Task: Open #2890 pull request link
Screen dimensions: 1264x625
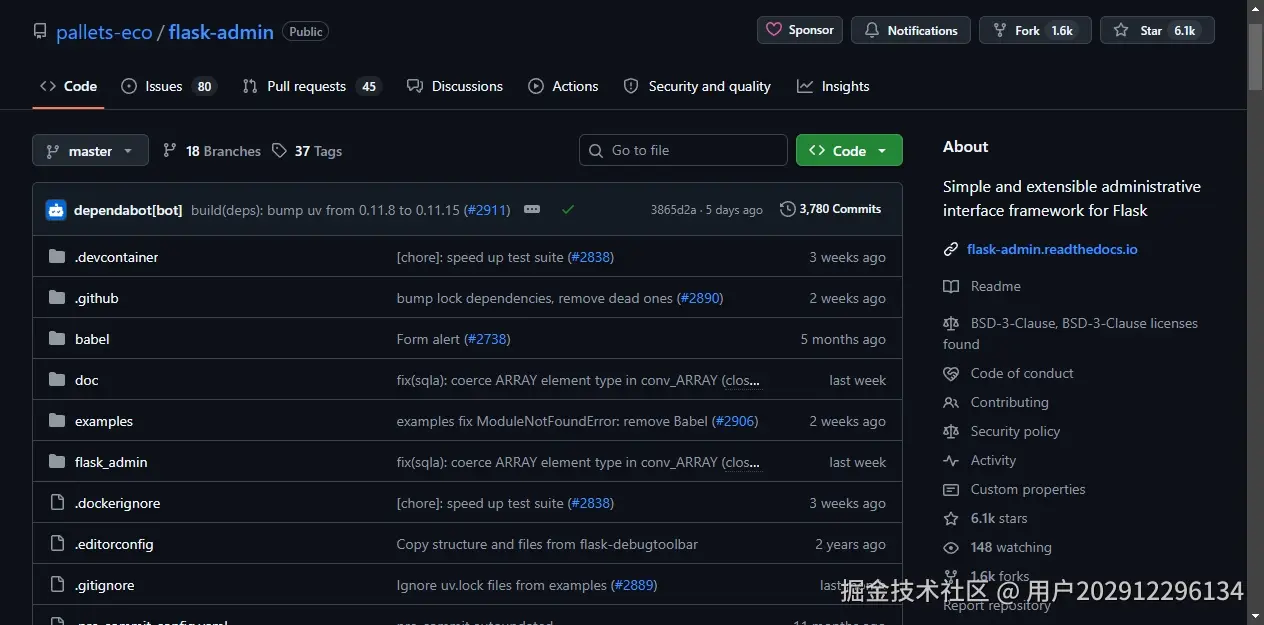Action: coord(700,298)
